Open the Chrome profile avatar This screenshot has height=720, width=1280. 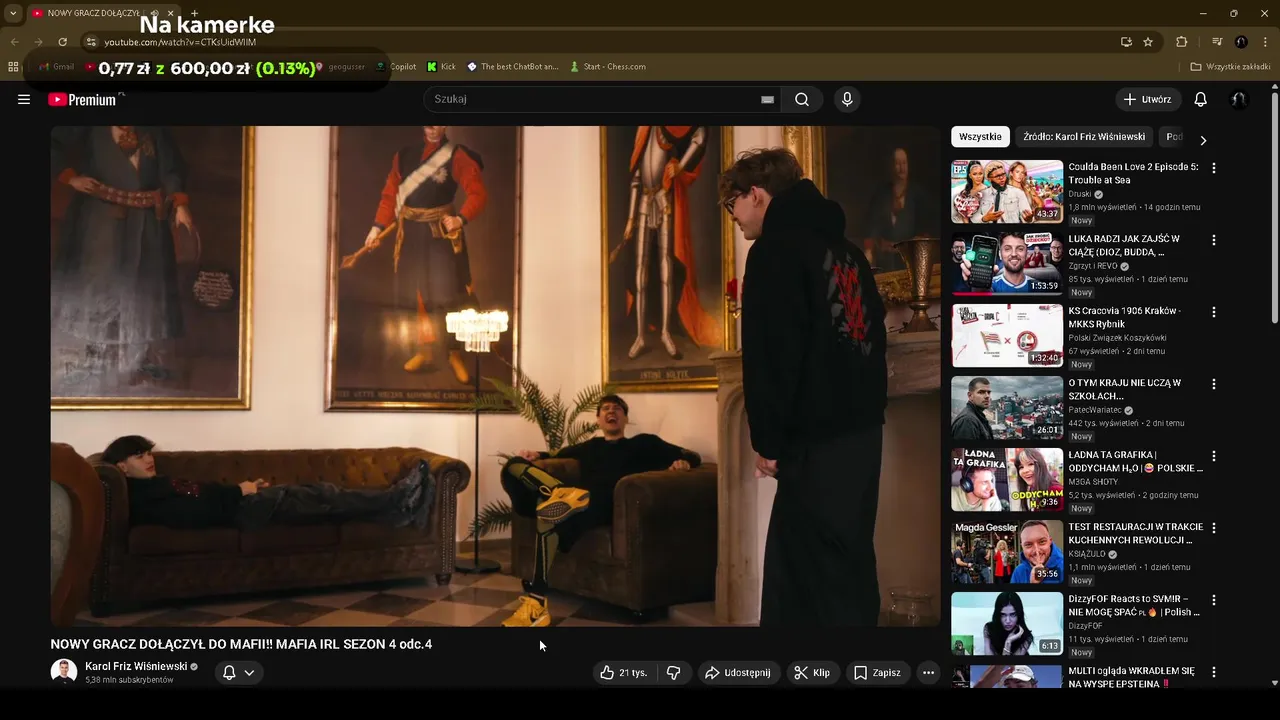pyautogui.click(x=1241, y=42)
